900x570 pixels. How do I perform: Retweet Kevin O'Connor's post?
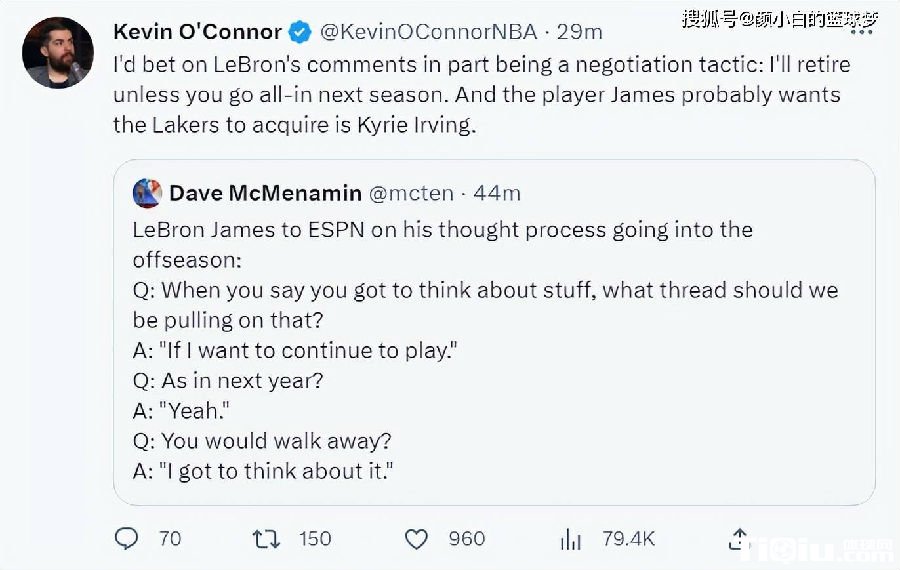pos(267,538)
